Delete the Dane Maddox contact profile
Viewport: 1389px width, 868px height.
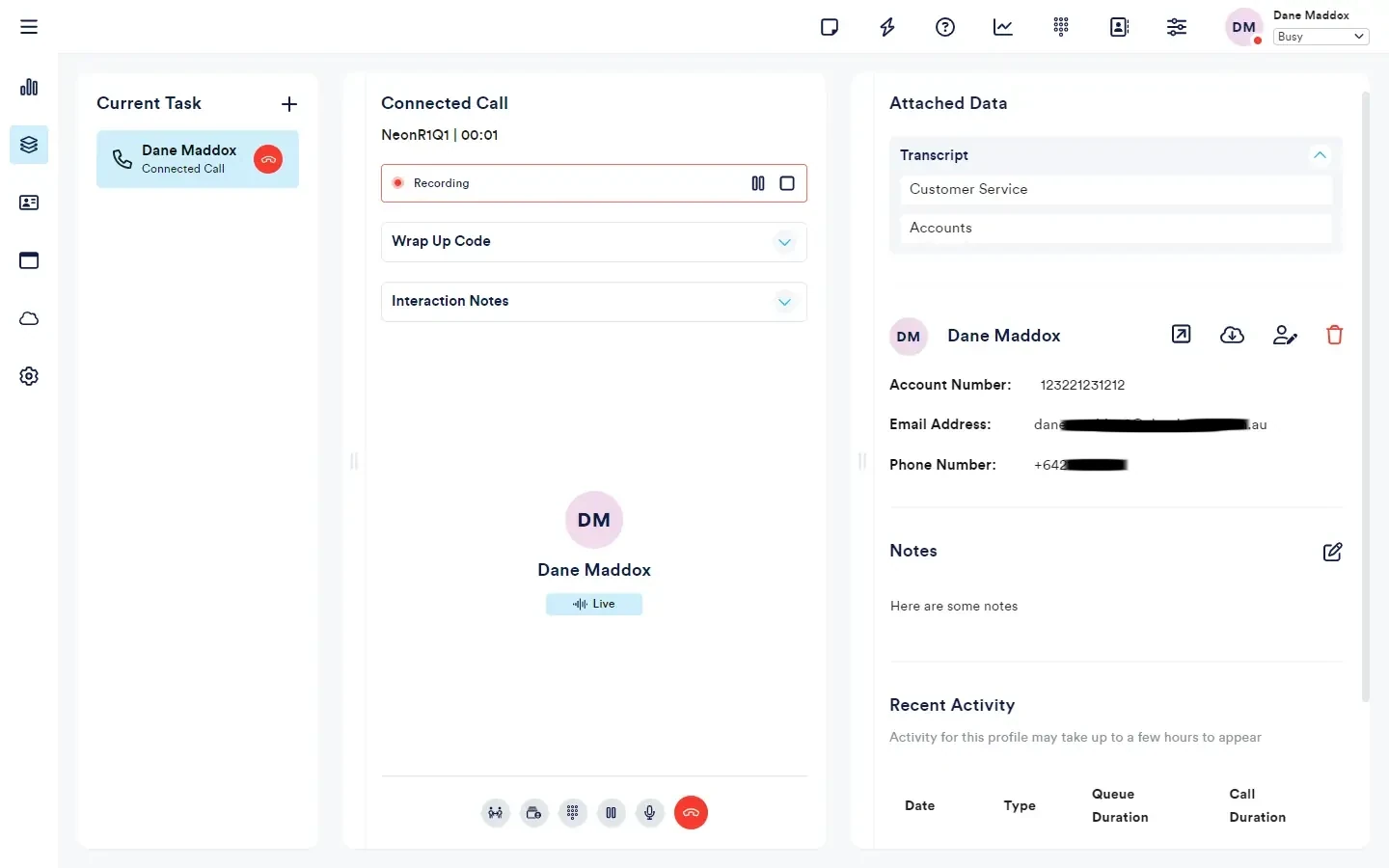[1334, 336]
